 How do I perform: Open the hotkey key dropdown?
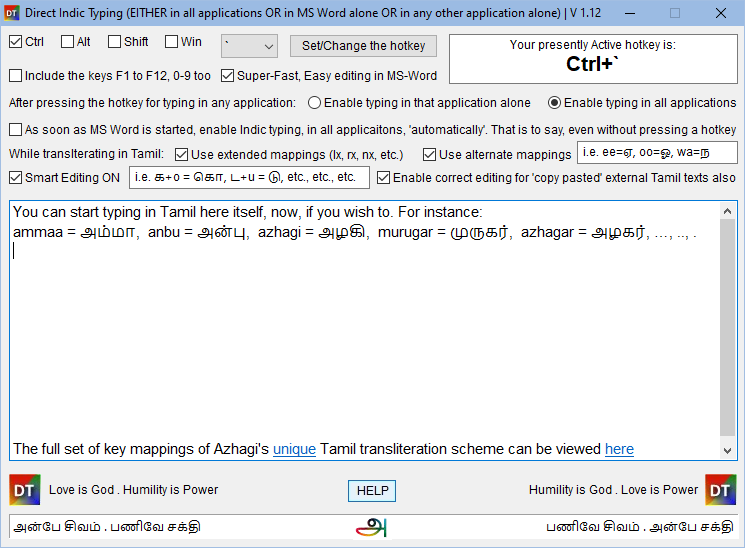[x=249, y=46]
